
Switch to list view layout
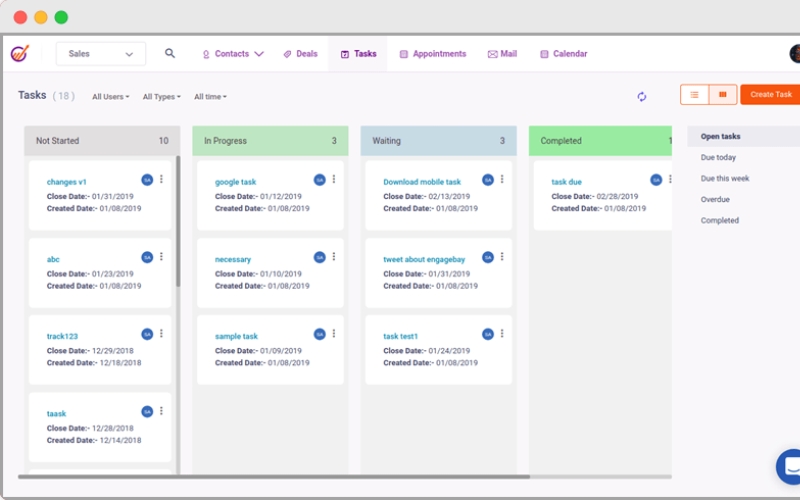click(694, 95)
